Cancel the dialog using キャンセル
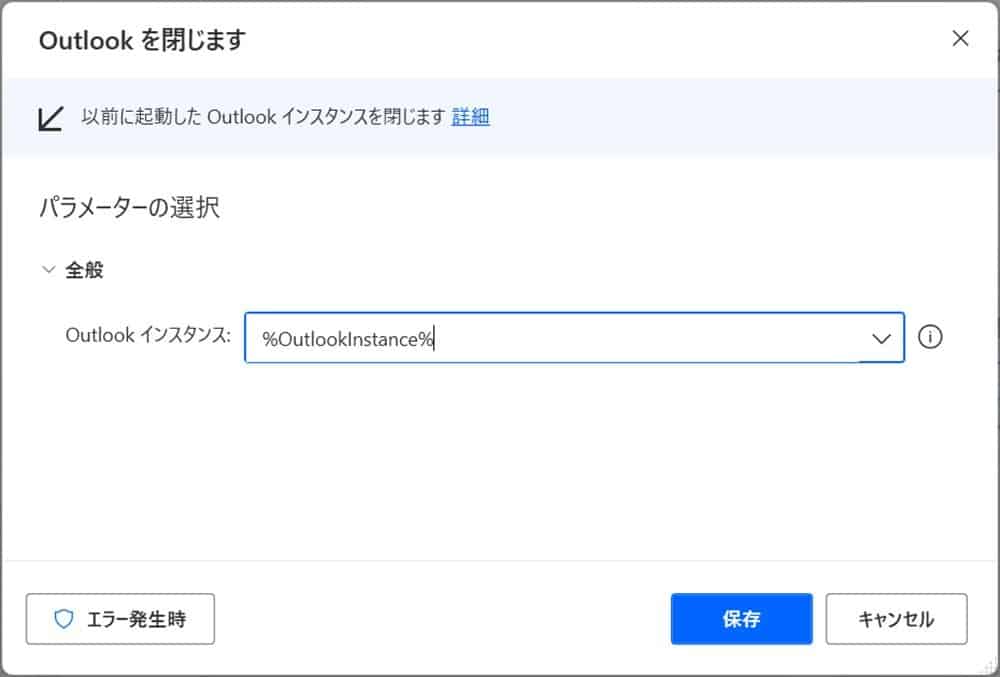The image size is (1000, 677). tap(895, 619)
